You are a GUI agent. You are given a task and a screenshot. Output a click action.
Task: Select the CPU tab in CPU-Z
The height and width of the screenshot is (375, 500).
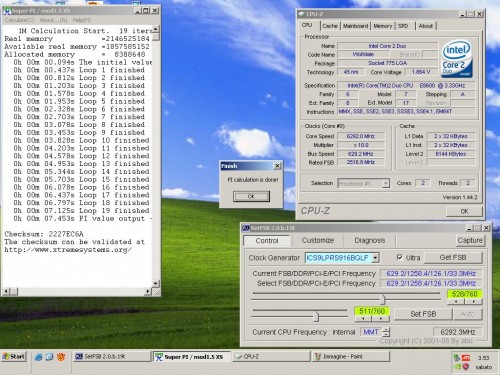tap(307, 25)
